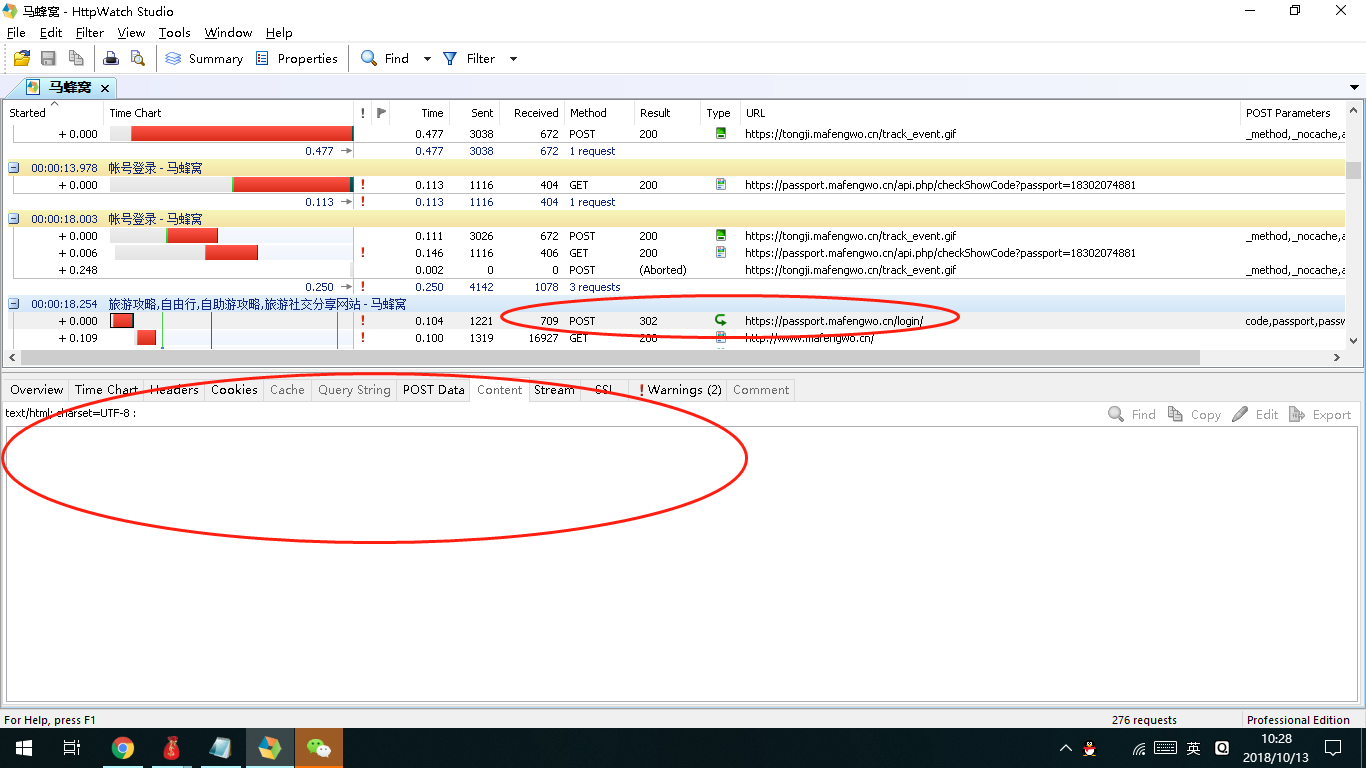The image size is (1366, 768).
Task: Collapse the 00:00:18.254 page group
Action: coord(14,304)
